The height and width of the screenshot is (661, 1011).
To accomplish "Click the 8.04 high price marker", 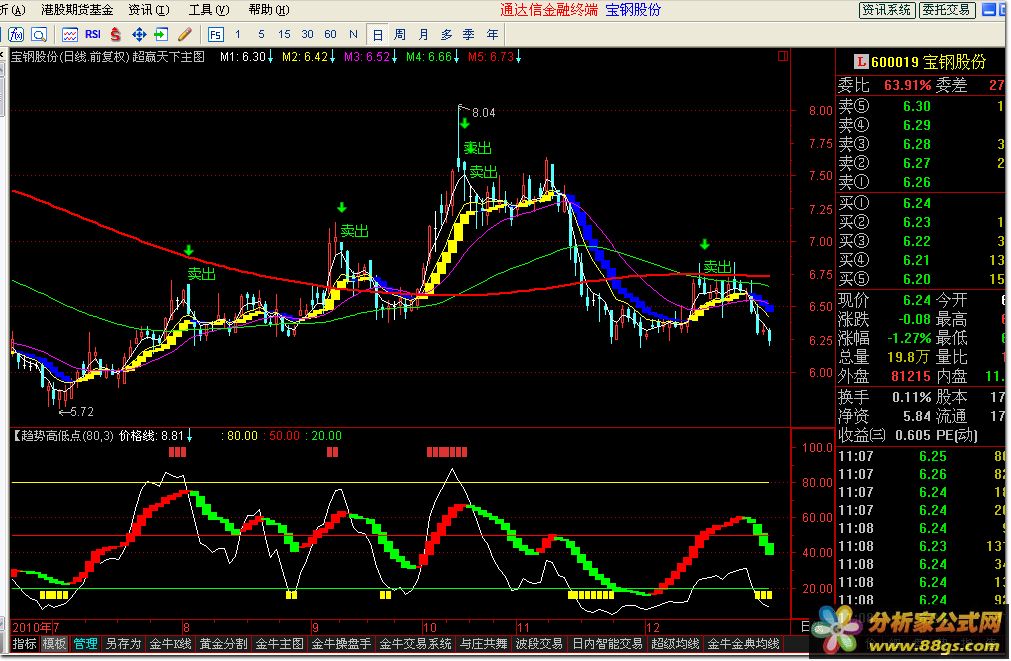I will click(x=484, y=113).
